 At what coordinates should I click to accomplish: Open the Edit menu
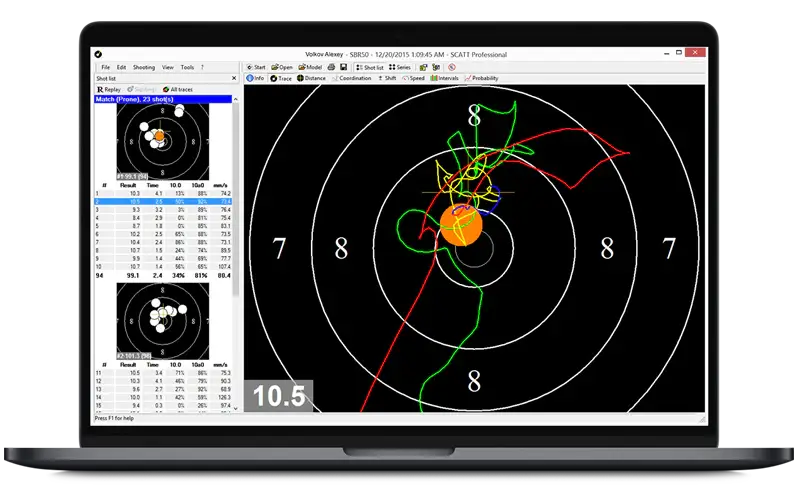click(121, 67)
